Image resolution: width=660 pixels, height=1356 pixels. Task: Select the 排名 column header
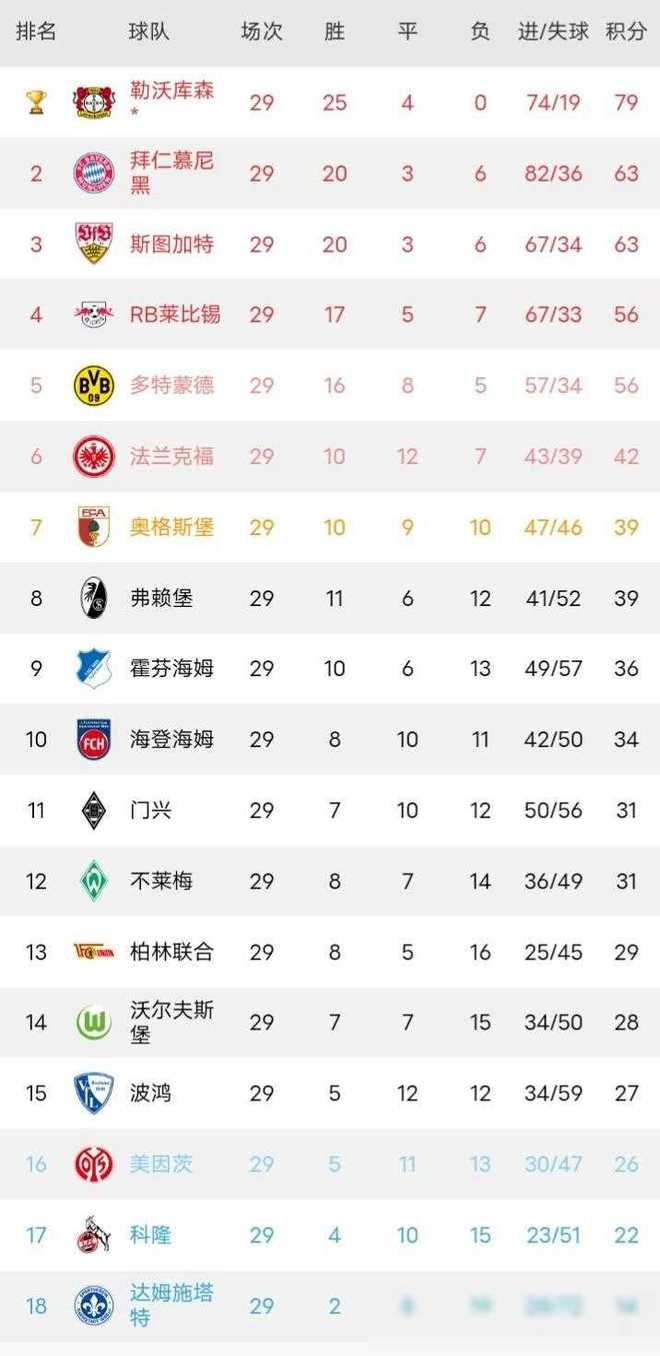point(37,32)
